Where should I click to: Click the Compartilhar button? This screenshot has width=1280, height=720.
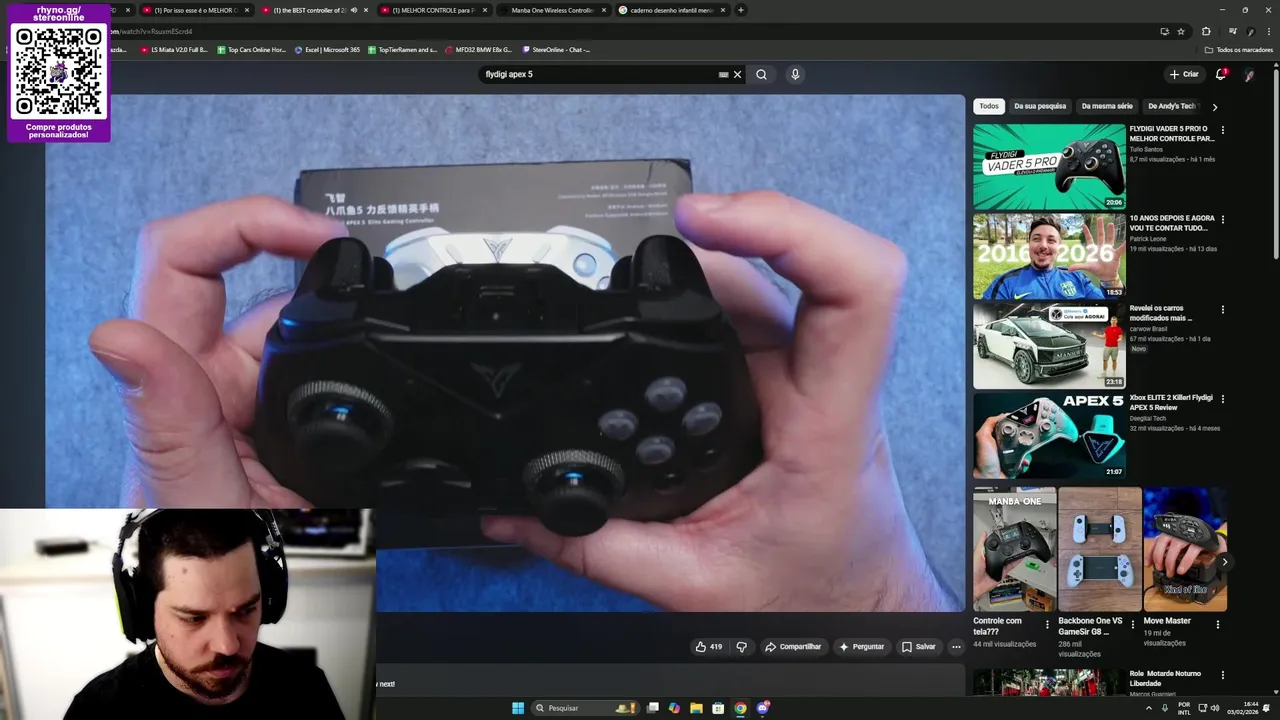tap(793, 647)
